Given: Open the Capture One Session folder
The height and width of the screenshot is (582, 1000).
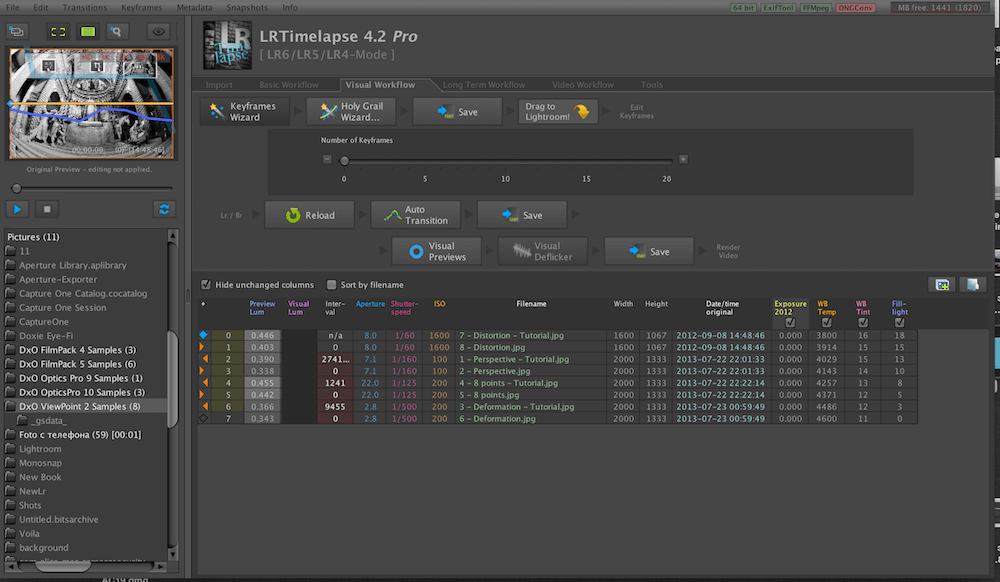Looking at the screenshot, I should coord(62,307).
